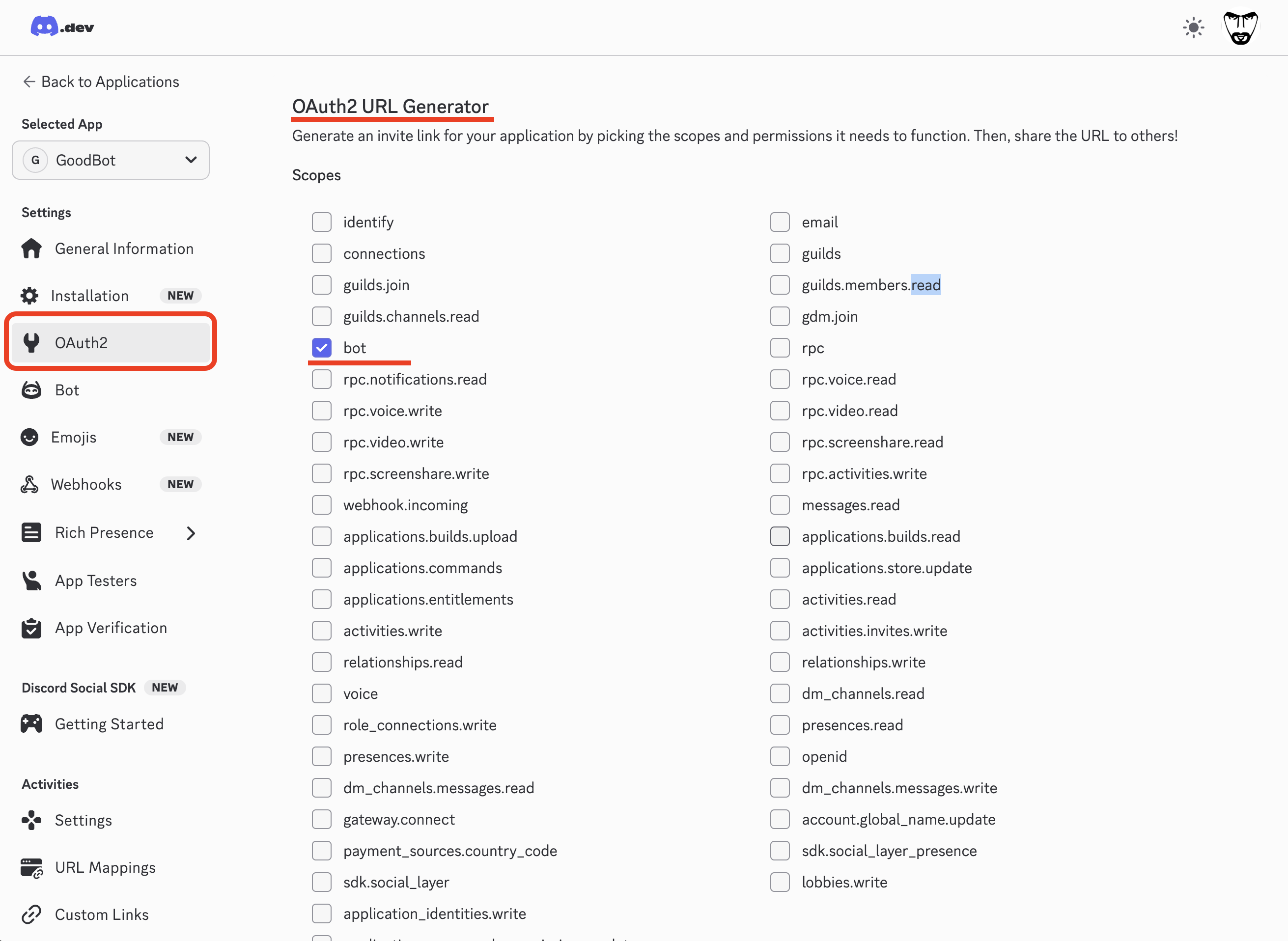Enable the identify scope

[322, 221]
